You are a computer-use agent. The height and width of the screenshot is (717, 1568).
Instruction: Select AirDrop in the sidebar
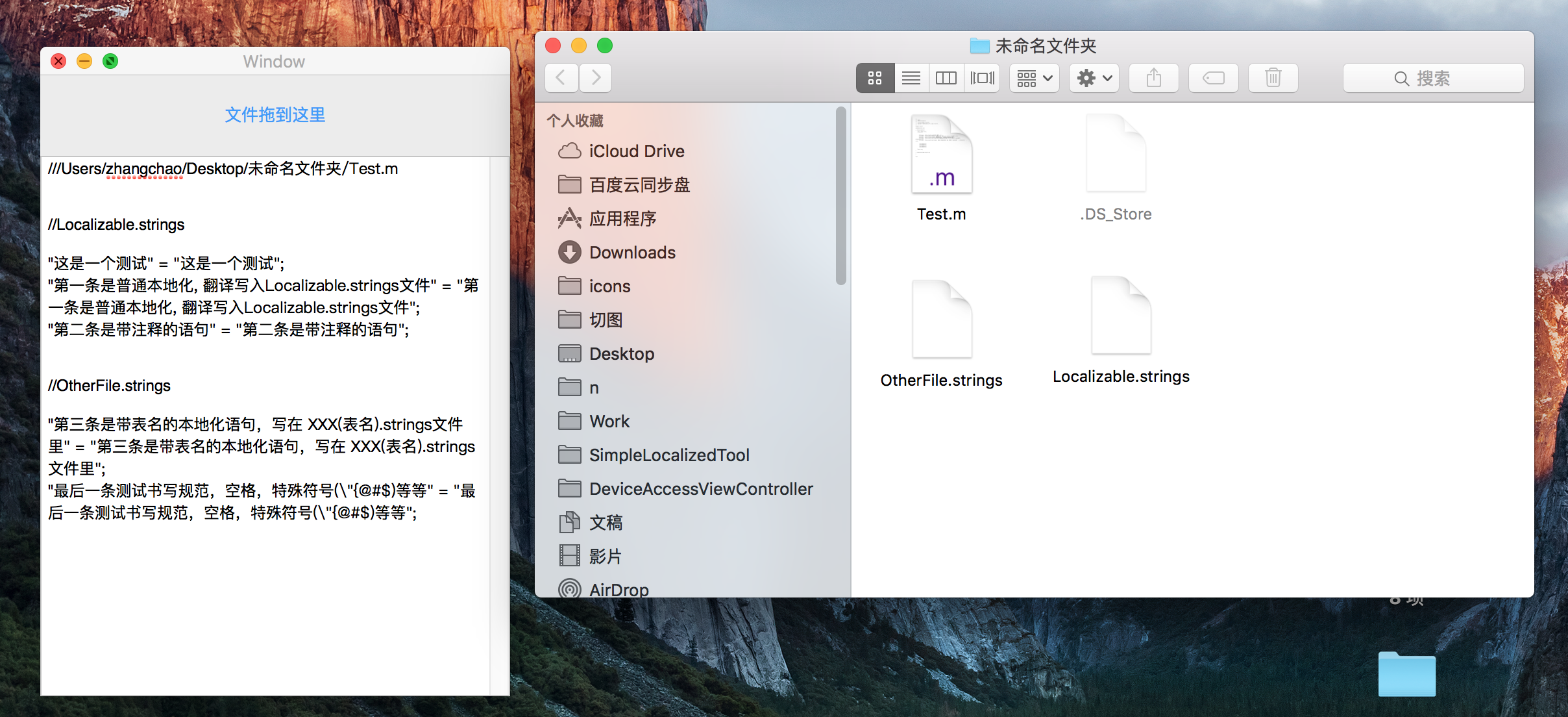(619, 589)
